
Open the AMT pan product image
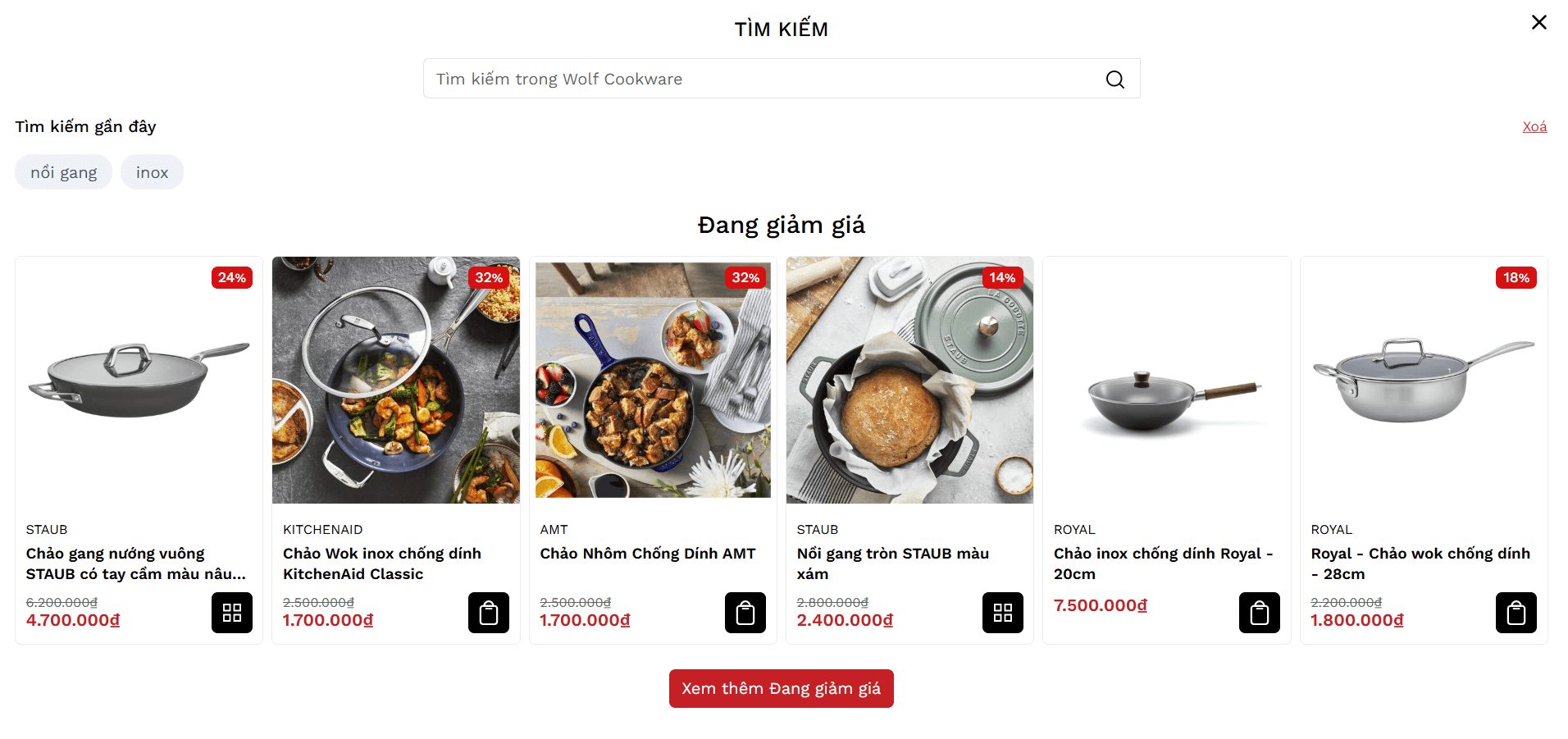(653, 380)
